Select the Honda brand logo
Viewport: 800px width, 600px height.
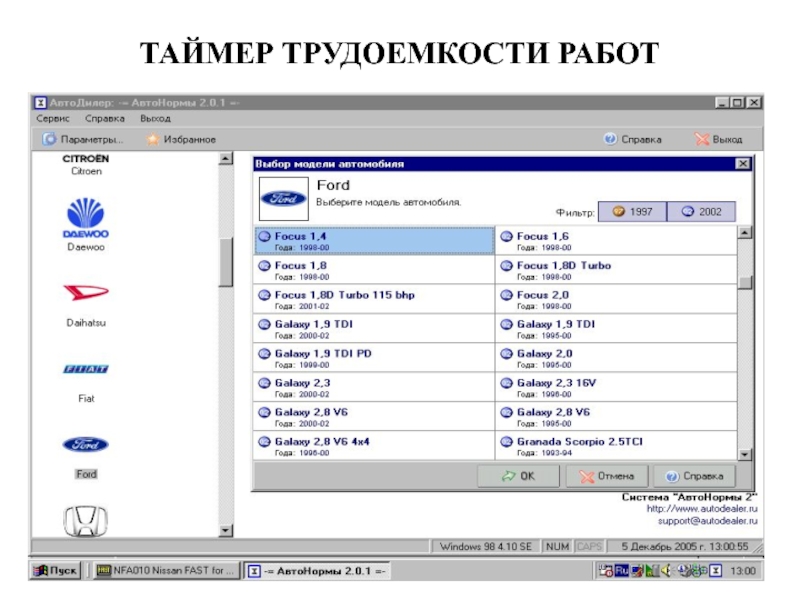[86, 521]
